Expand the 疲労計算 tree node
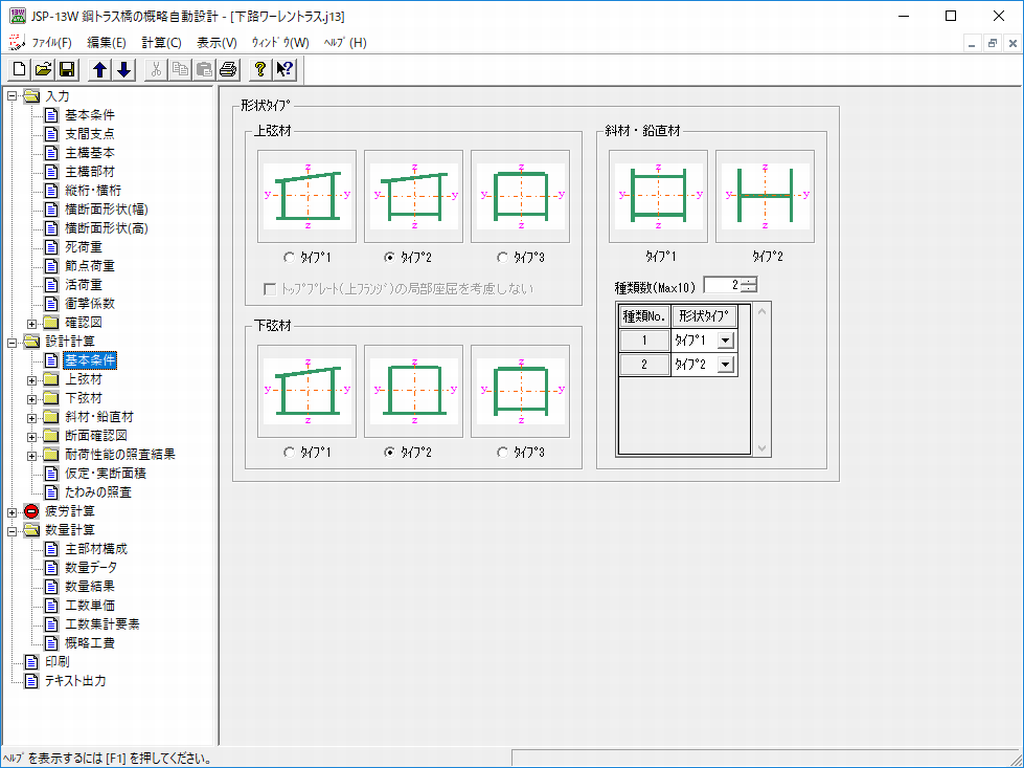The height and width of the screenshot is (768, 1024). click(12, 512)
